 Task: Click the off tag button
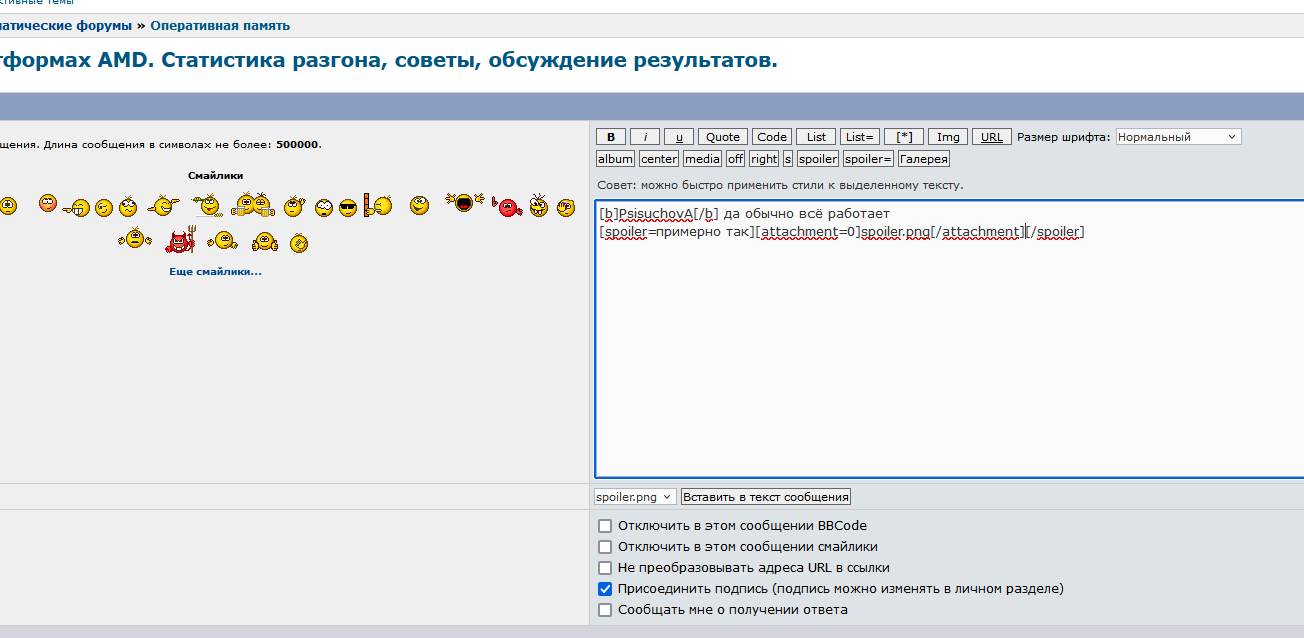point(735,158)
